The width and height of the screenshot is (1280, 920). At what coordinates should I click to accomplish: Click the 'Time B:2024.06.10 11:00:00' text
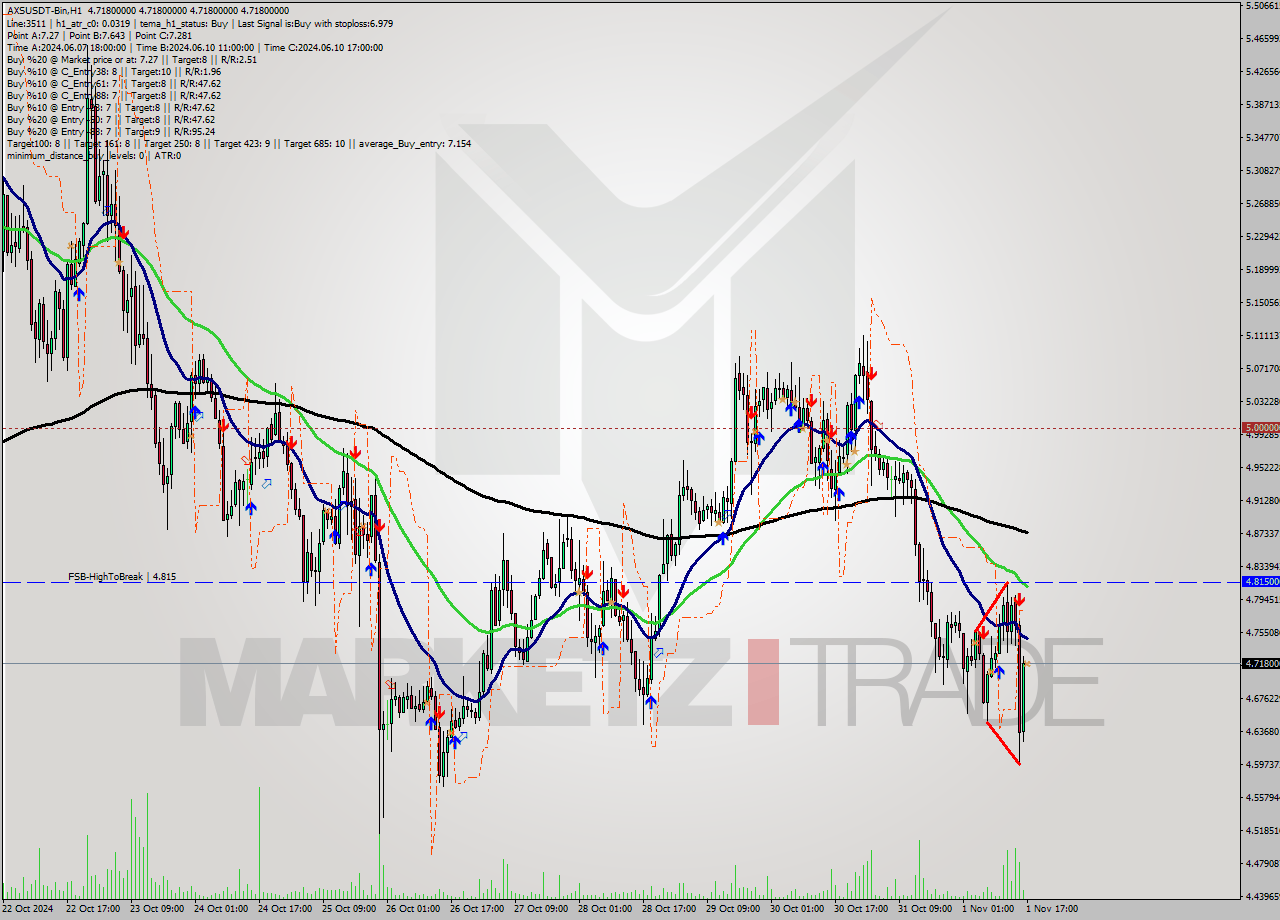[195, 47]
